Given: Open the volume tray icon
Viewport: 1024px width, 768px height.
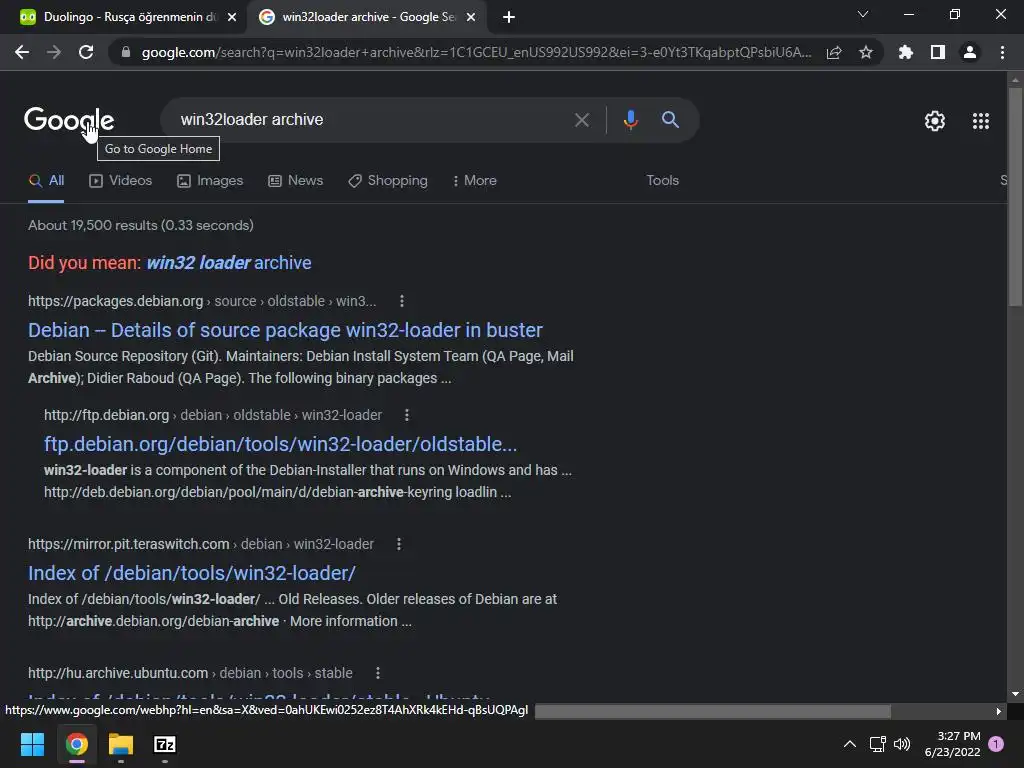Looking at the screenshot, I should point(902,744).
